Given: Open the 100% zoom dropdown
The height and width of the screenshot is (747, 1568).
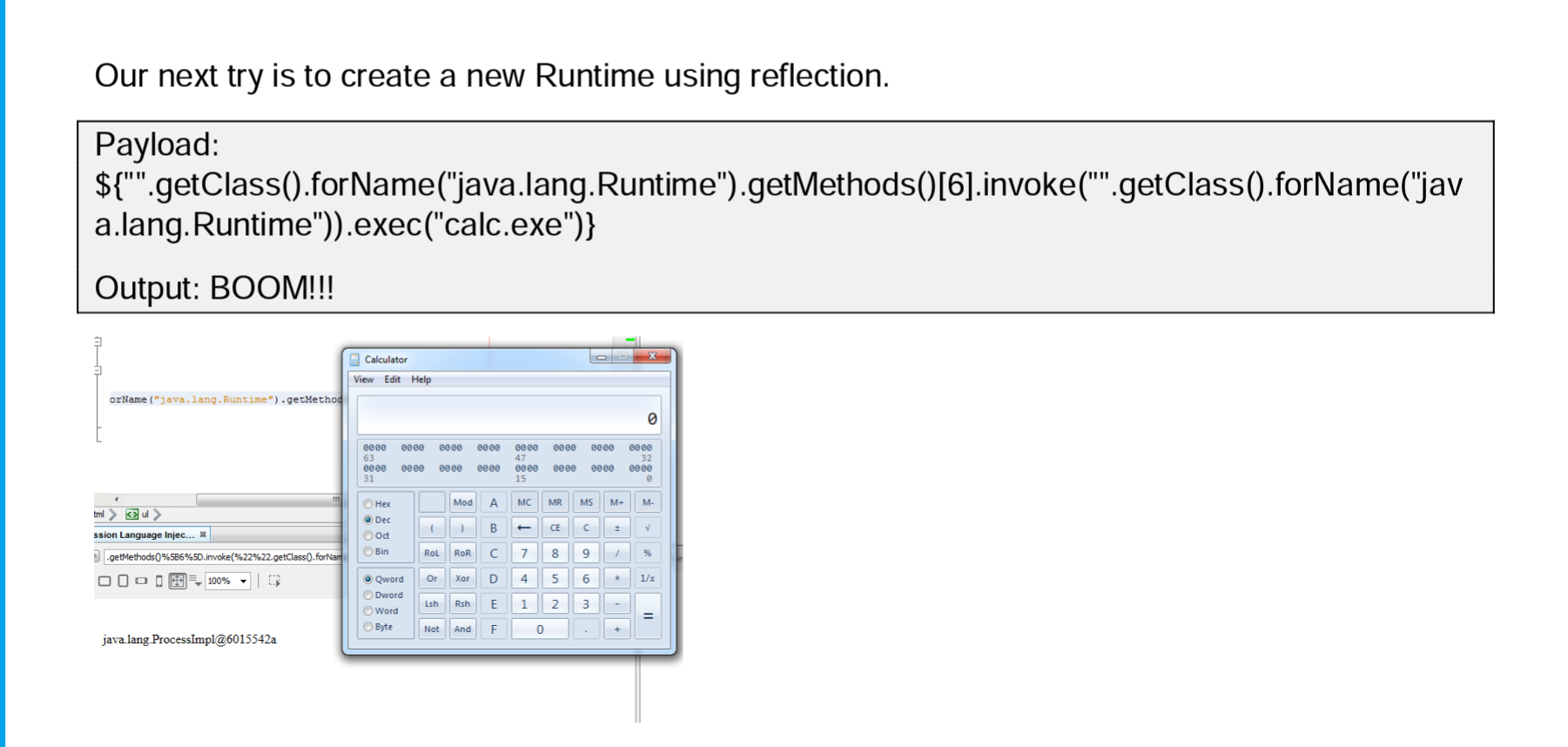Looking at the screenshot, I should click(228, 581).
